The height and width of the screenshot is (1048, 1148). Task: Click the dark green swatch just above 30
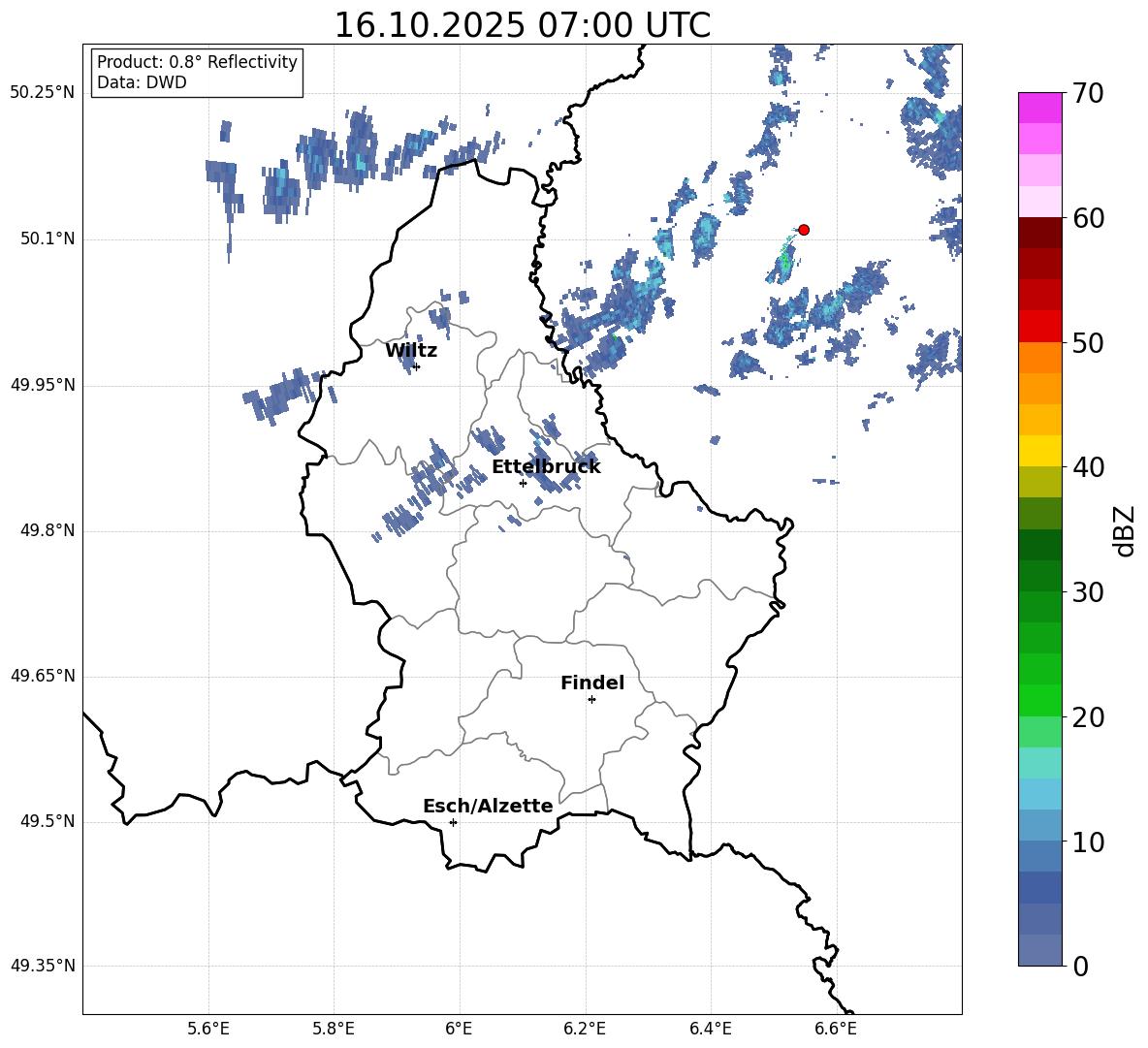click(1040, 576)
